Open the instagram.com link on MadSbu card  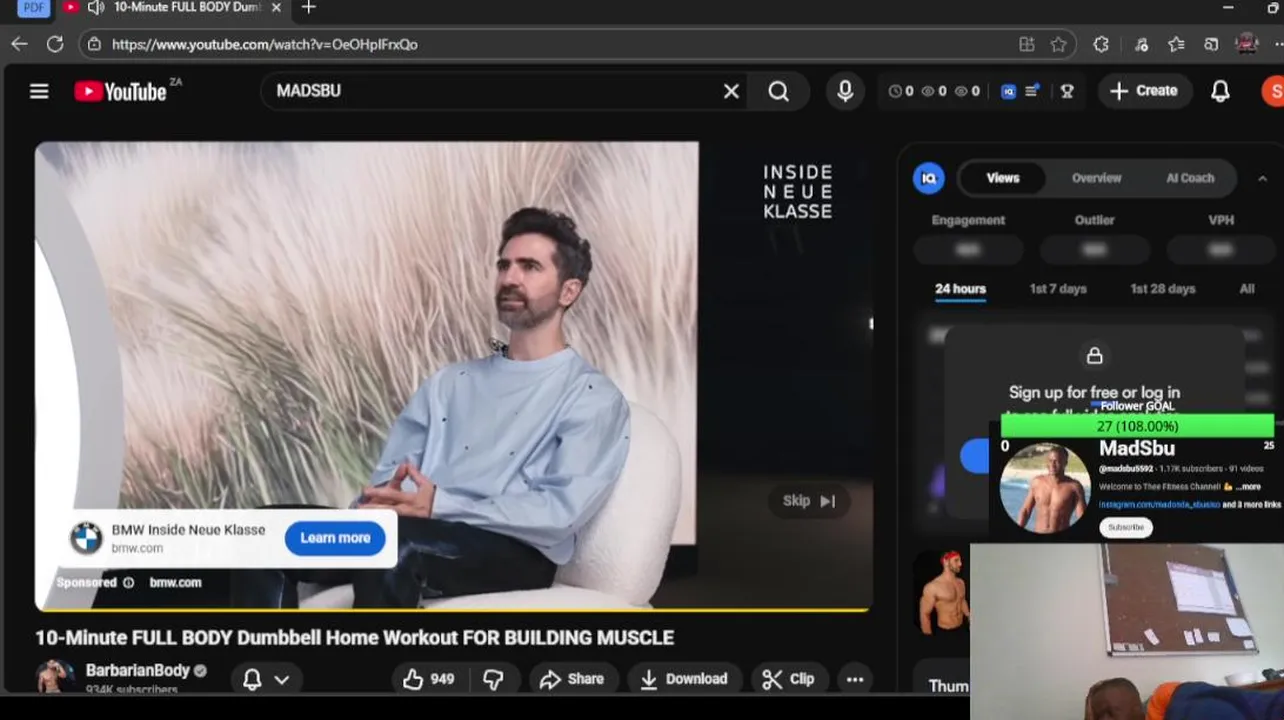1159,505
